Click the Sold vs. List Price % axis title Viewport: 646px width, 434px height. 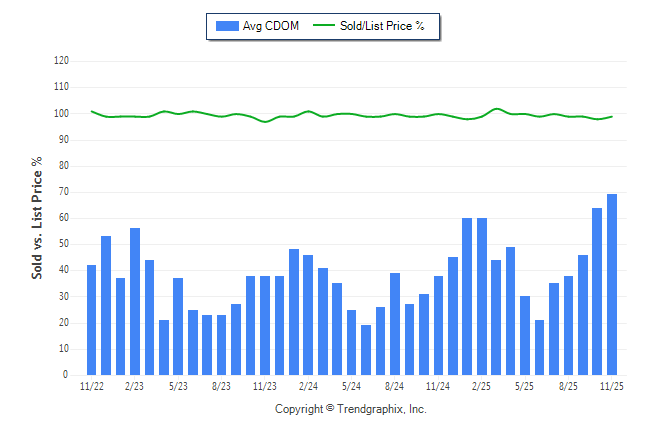[x=37, y=217]
